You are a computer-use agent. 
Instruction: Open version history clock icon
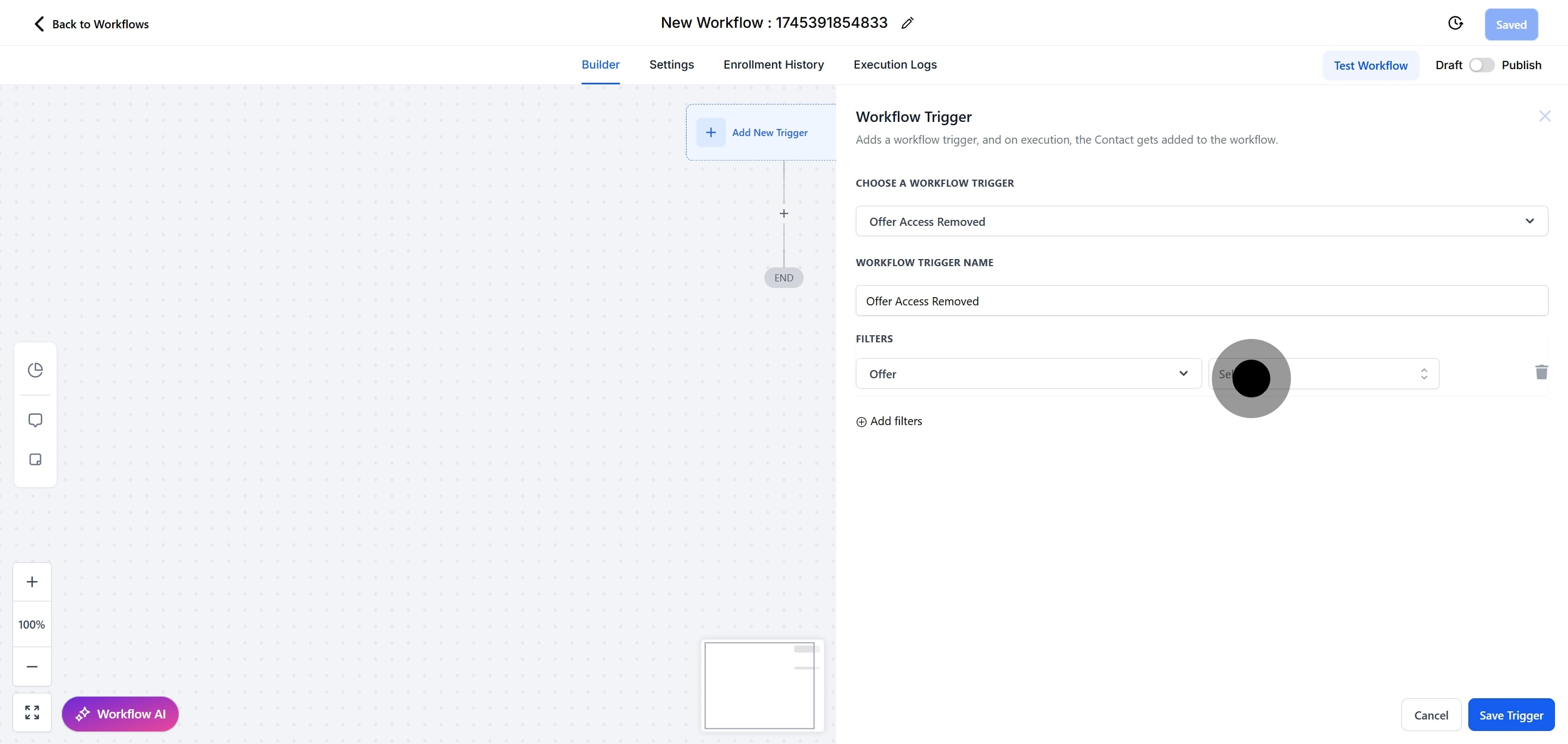pyautogui.click(x=1455, y=23)
